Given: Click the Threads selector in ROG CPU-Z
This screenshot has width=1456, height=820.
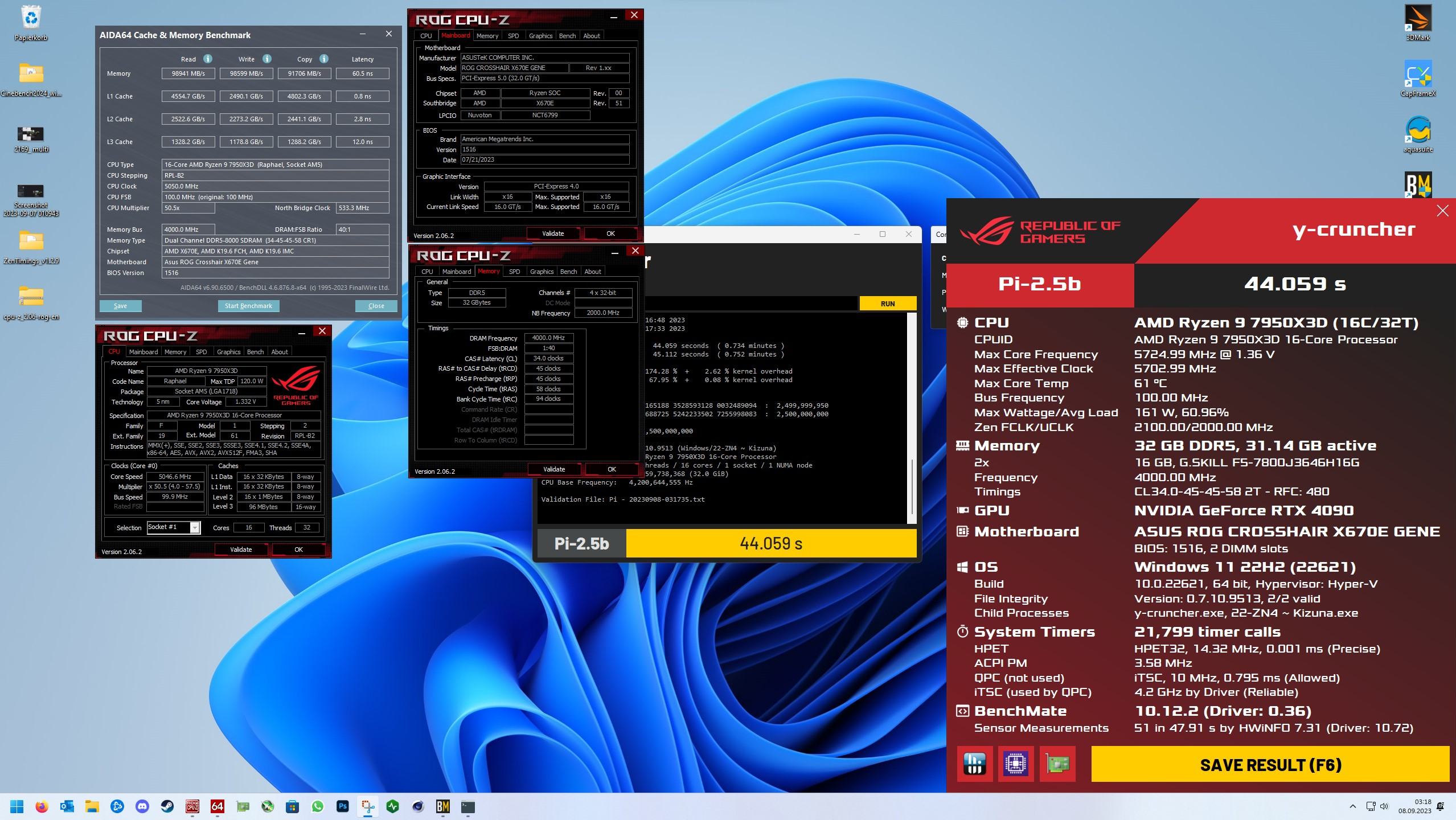Looking at the screenshot, I should [306, 527].
